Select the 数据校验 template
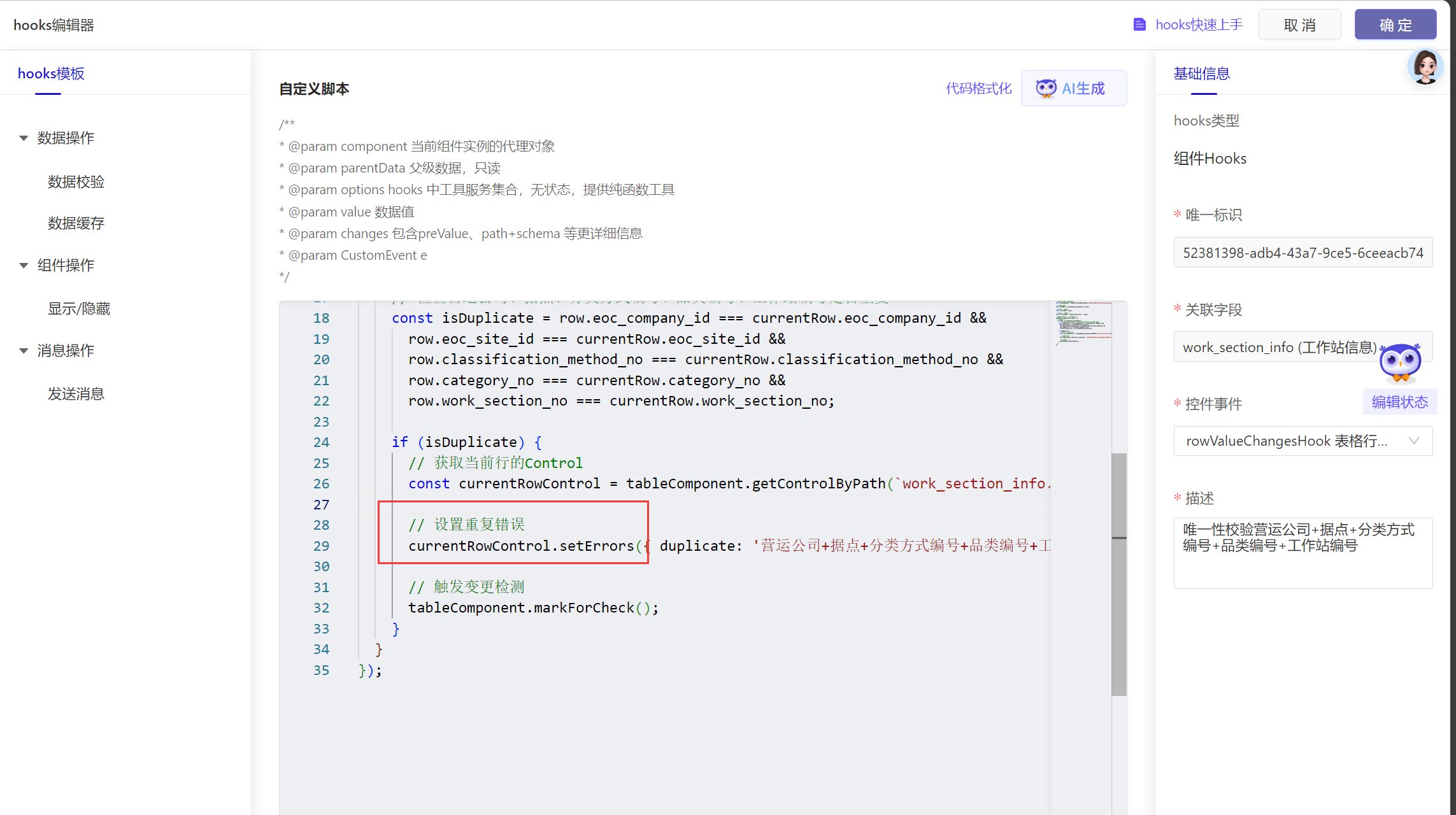The height and width of the screenshot is (815, 1456). coord(76,182)
